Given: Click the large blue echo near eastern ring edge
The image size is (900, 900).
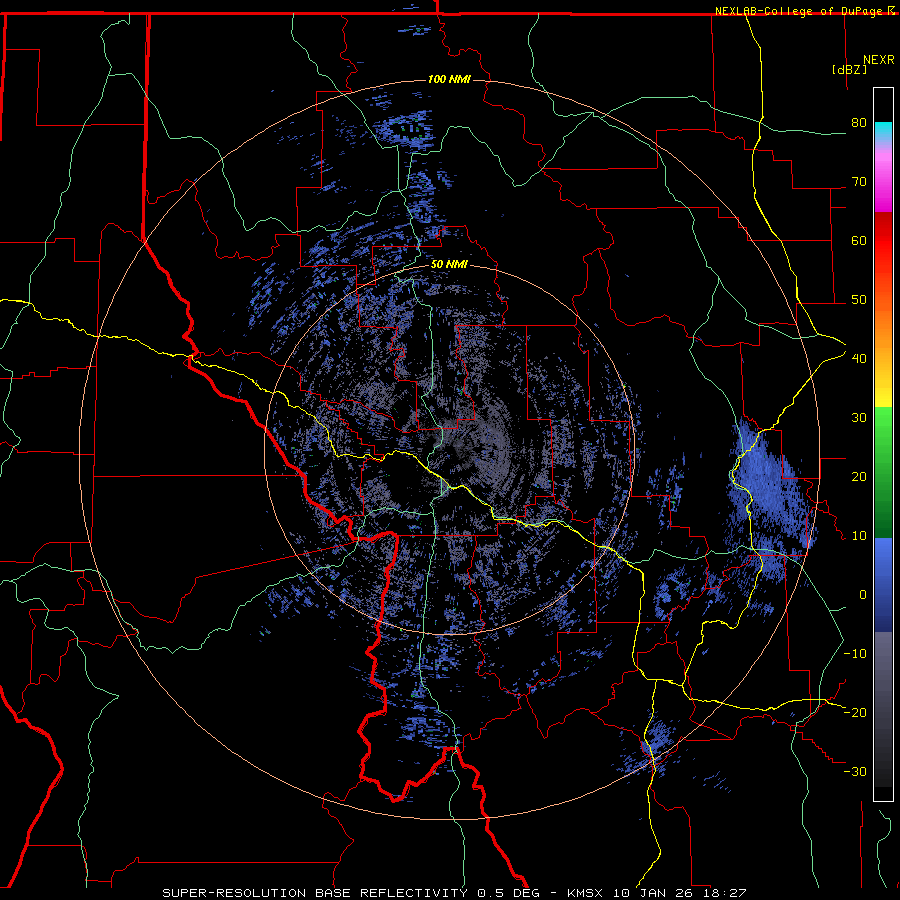Looking at the screenshot, I should pyautogui.click(x=769, y=499).
